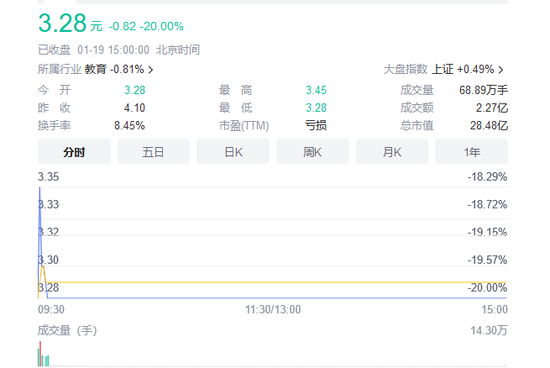Open the 教育 industry link
The image size is (550, 368).
click(95, 69)
